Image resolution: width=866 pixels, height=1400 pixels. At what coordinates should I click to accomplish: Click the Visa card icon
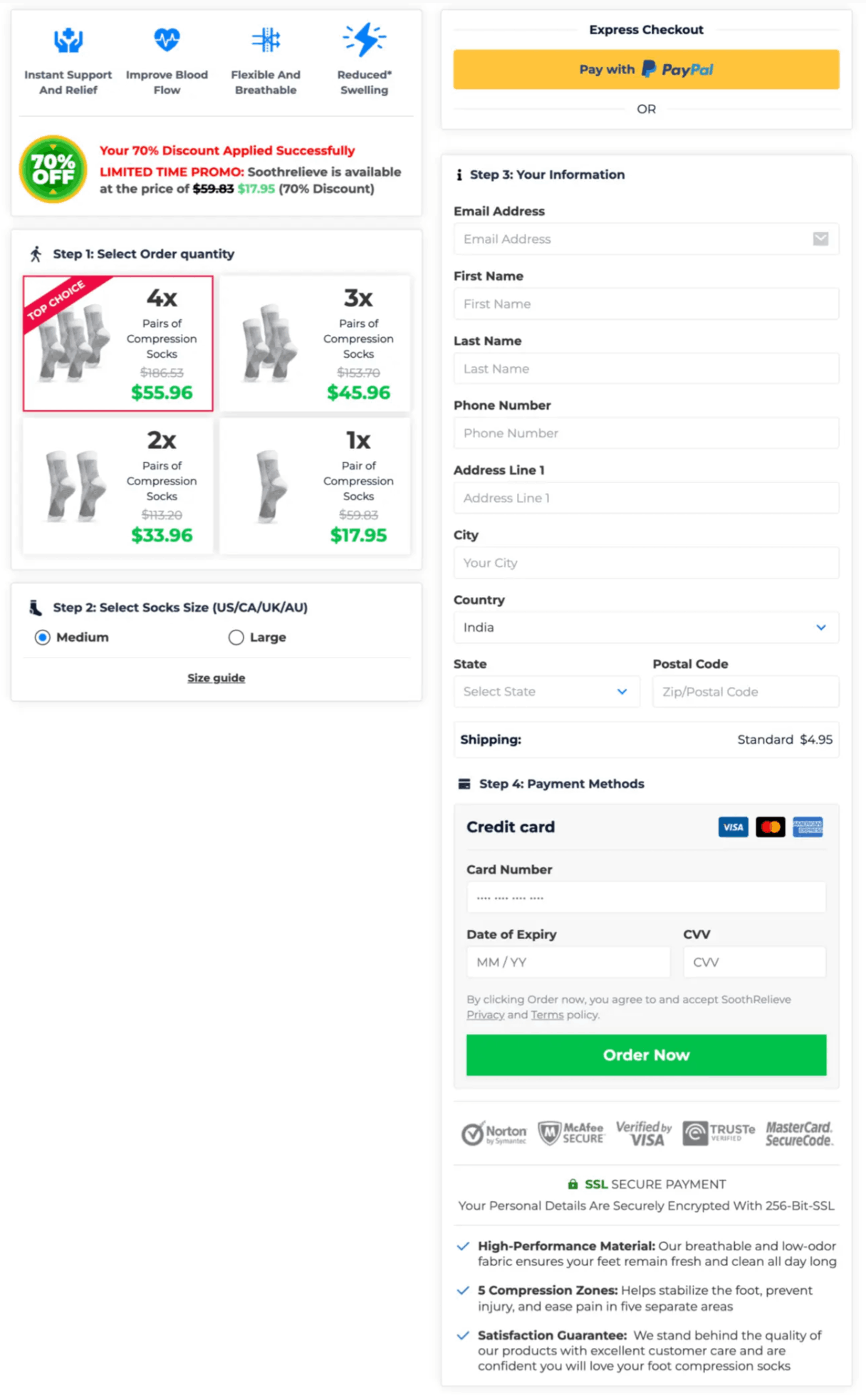(733, 826)
